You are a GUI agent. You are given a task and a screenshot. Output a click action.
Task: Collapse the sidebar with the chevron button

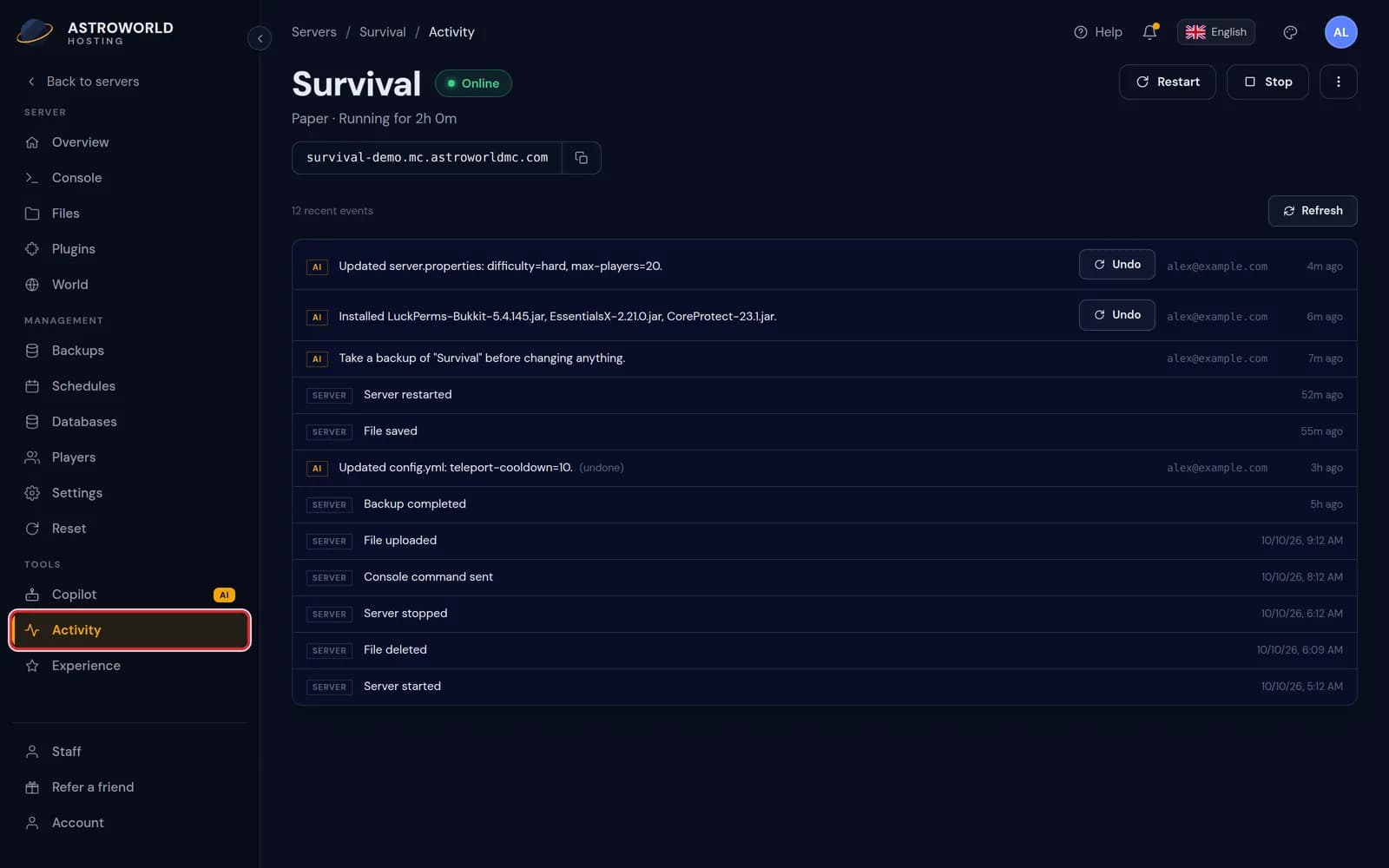260,38
